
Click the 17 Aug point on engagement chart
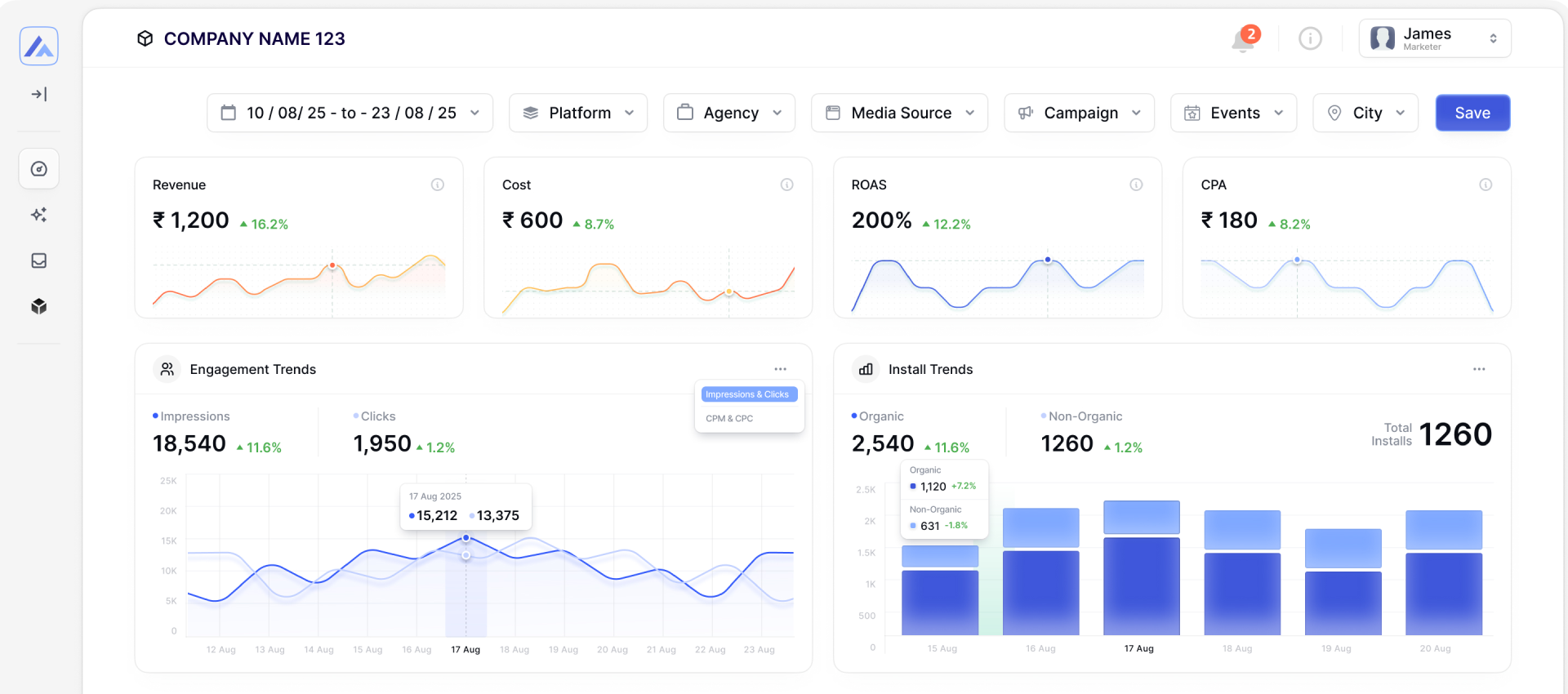(465, 538)
